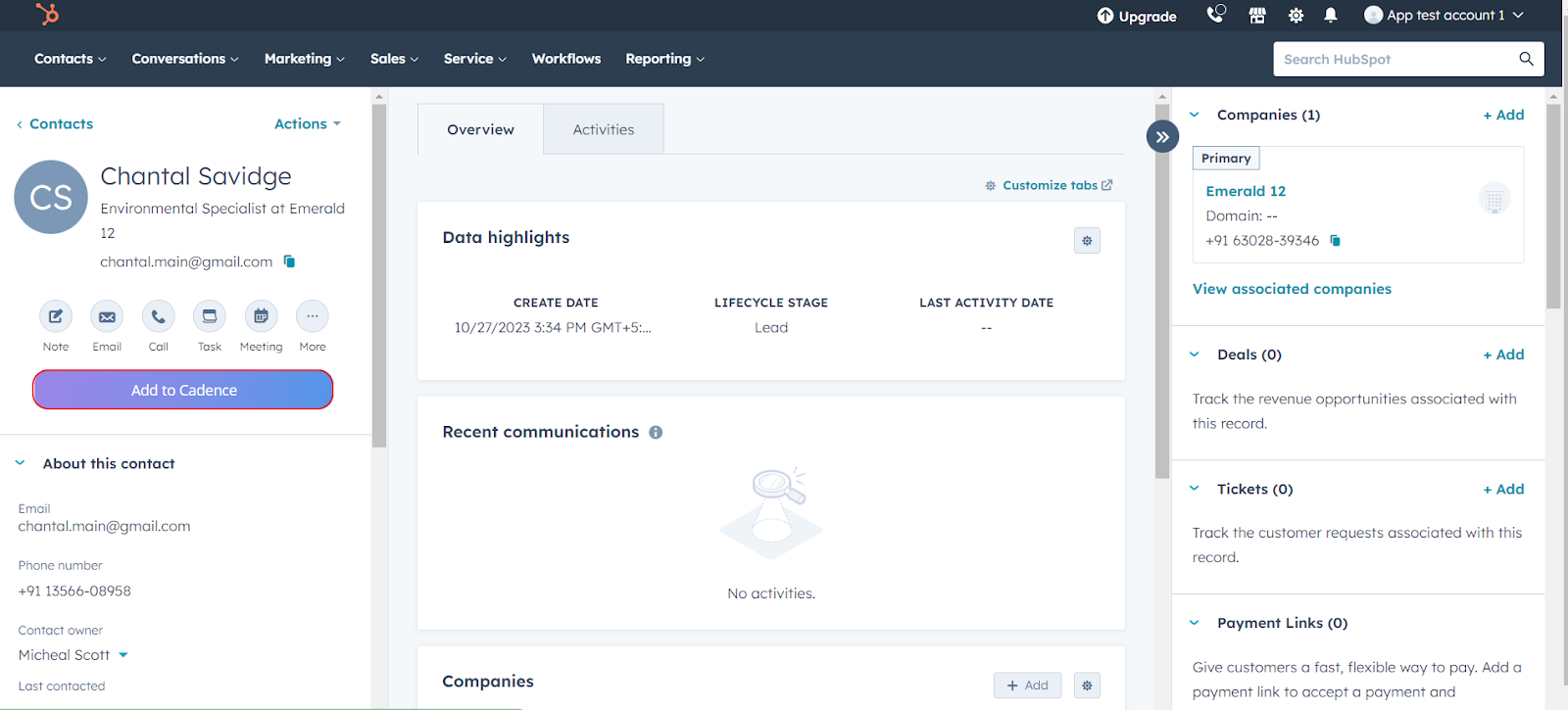The image size is (1568, 710).
Task: Open Companies card settings gear
Action: tap(1087, 686)
